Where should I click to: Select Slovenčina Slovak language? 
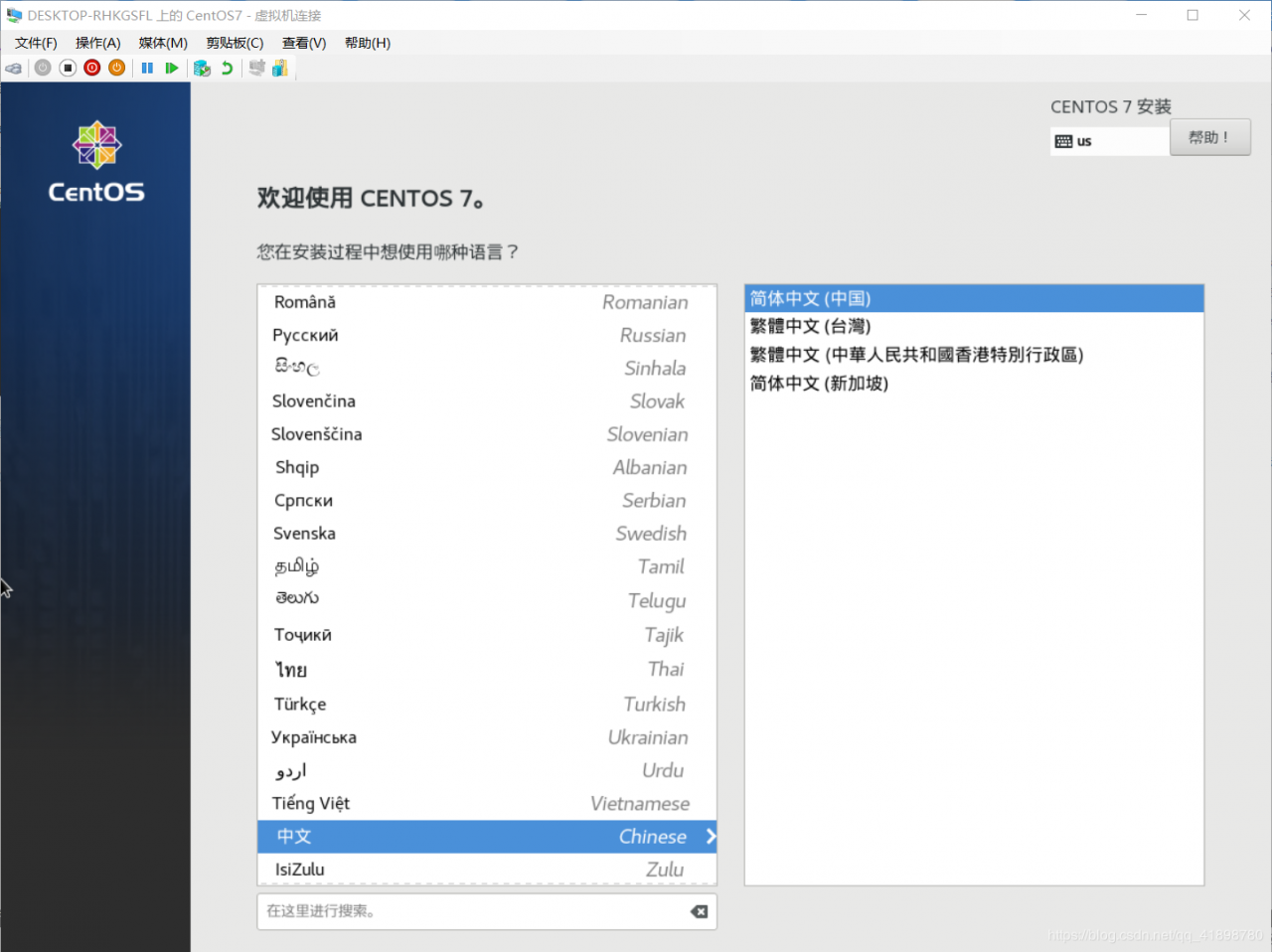tap(487, 401)
